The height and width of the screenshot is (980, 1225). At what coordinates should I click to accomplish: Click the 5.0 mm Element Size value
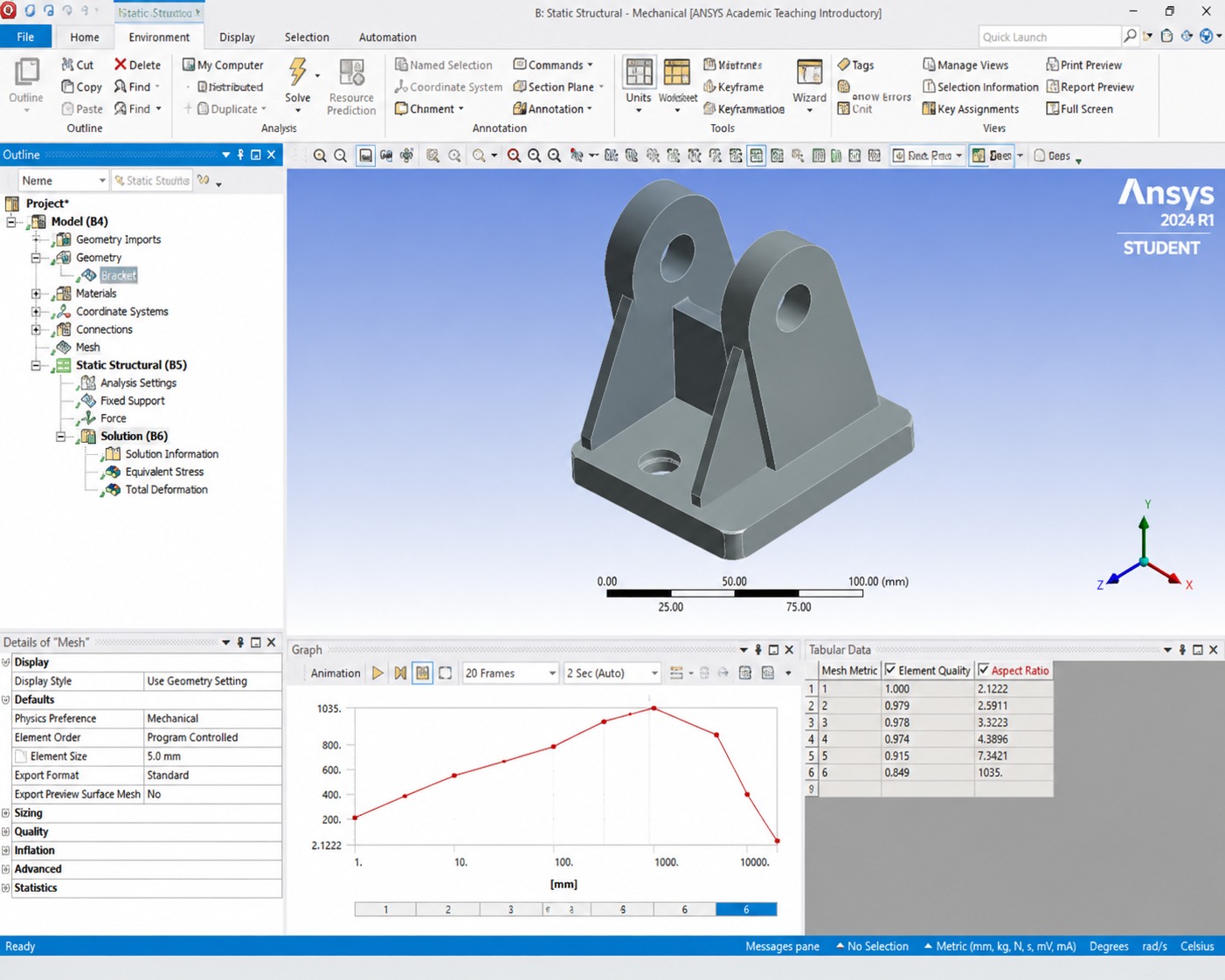[x=212, y=756]
